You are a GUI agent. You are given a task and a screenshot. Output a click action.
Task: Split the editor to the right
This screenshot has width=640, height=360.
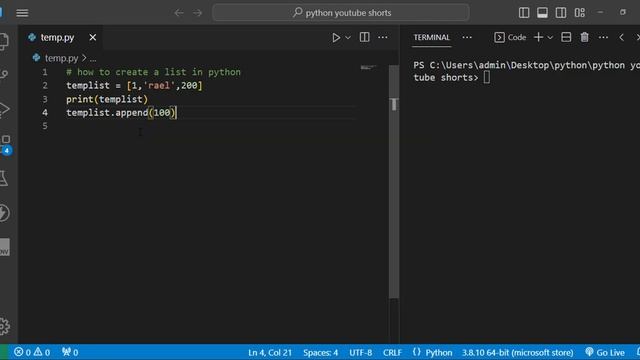click(x=364, y=37)
